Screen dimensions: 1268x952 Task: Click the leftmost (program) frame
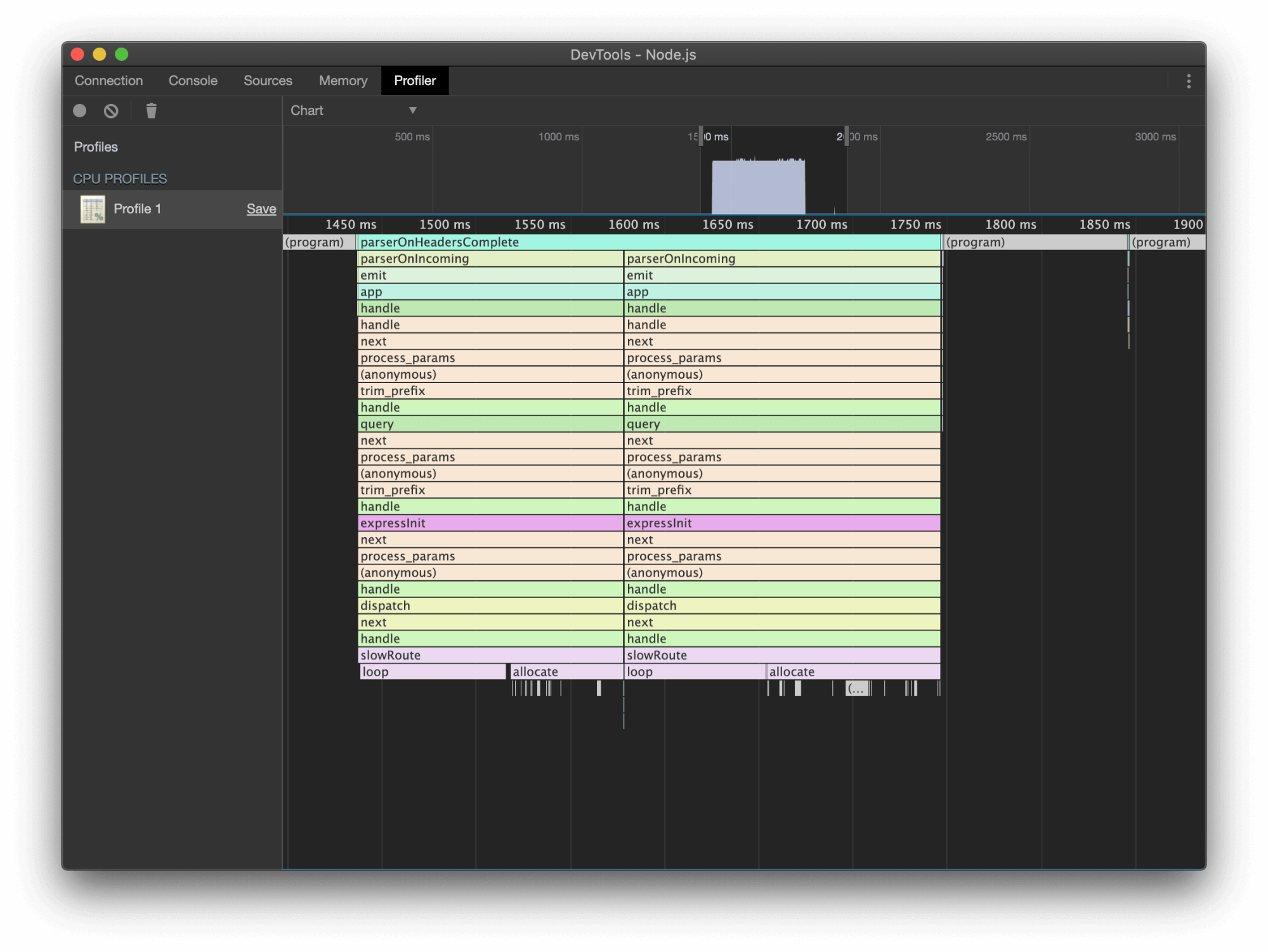[x=319, y=242]
